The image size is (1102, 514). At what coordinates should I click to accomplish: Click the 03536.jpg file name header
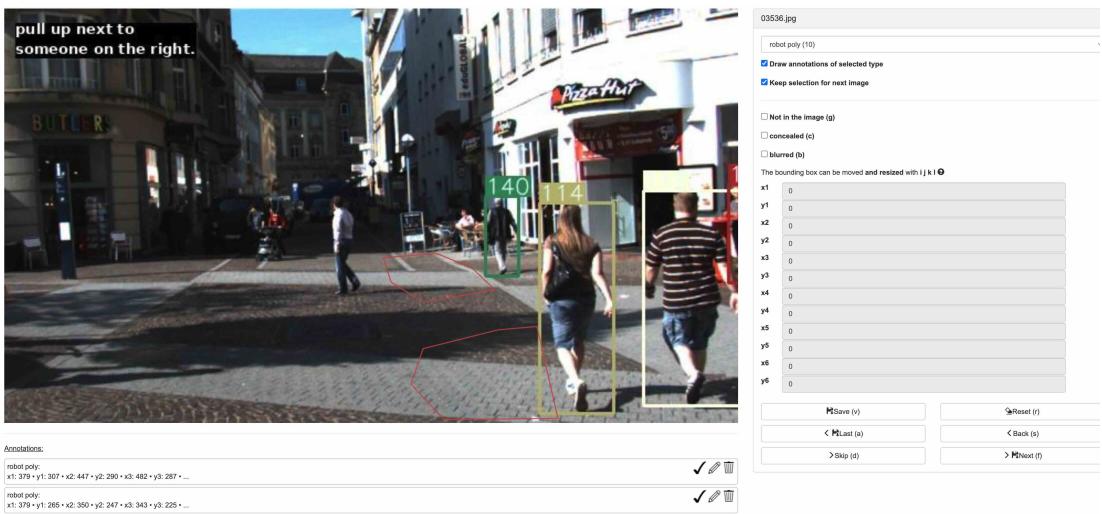pos(778,18)
